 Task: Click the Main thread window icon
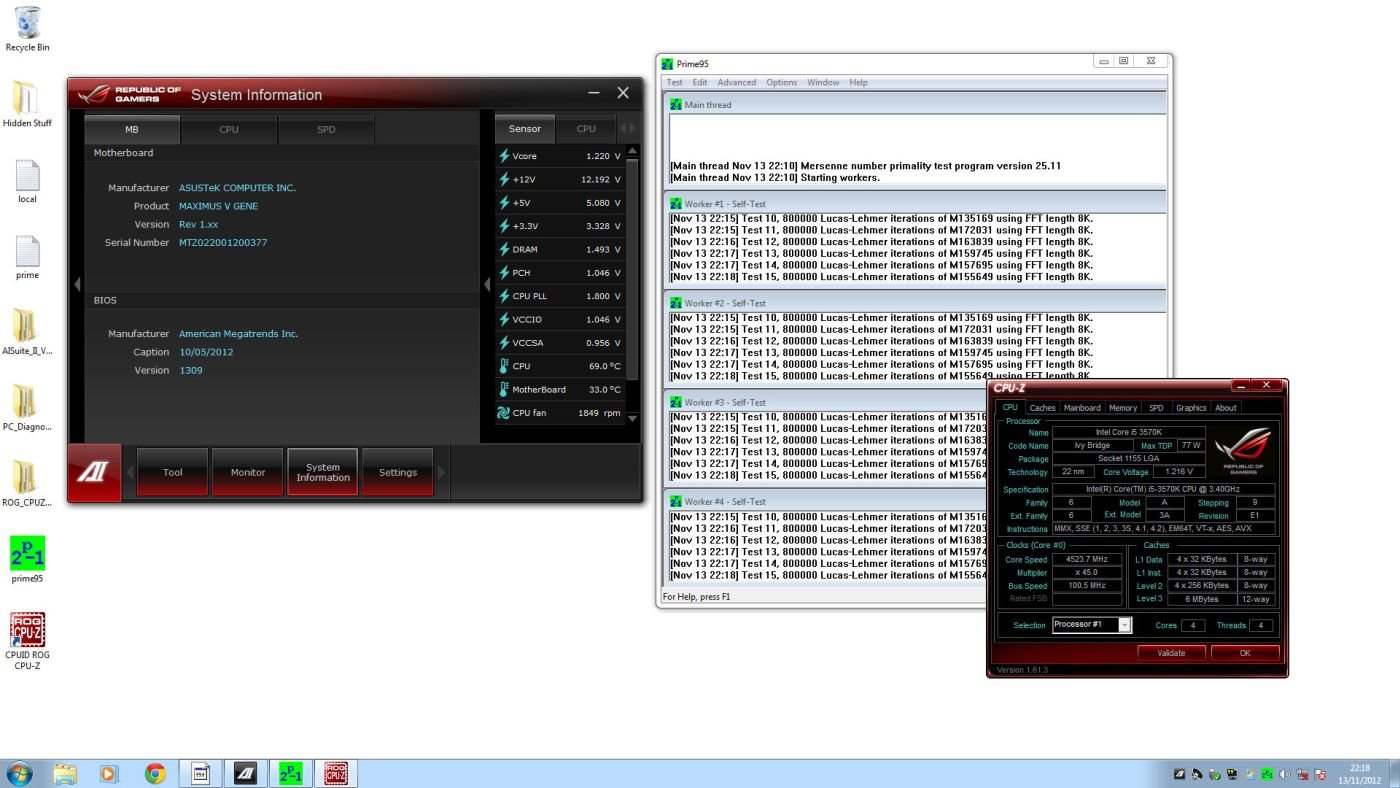[x=676, y=104]
